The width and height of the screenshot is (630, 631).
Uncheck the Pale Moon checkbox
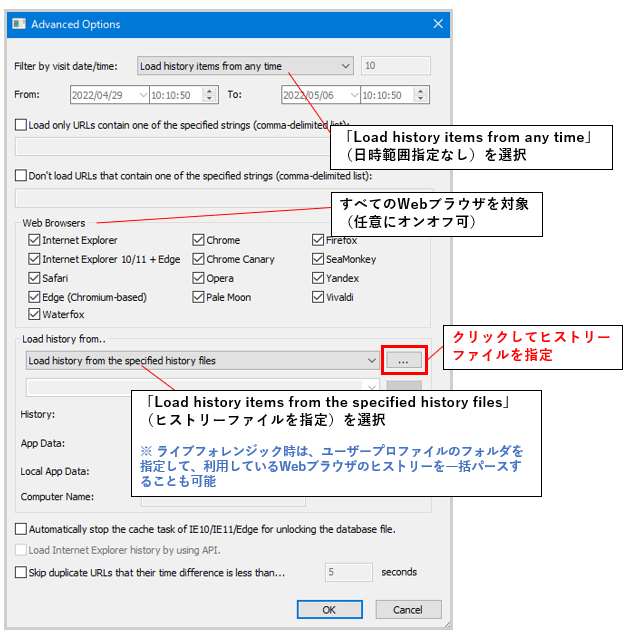(198, 297)
